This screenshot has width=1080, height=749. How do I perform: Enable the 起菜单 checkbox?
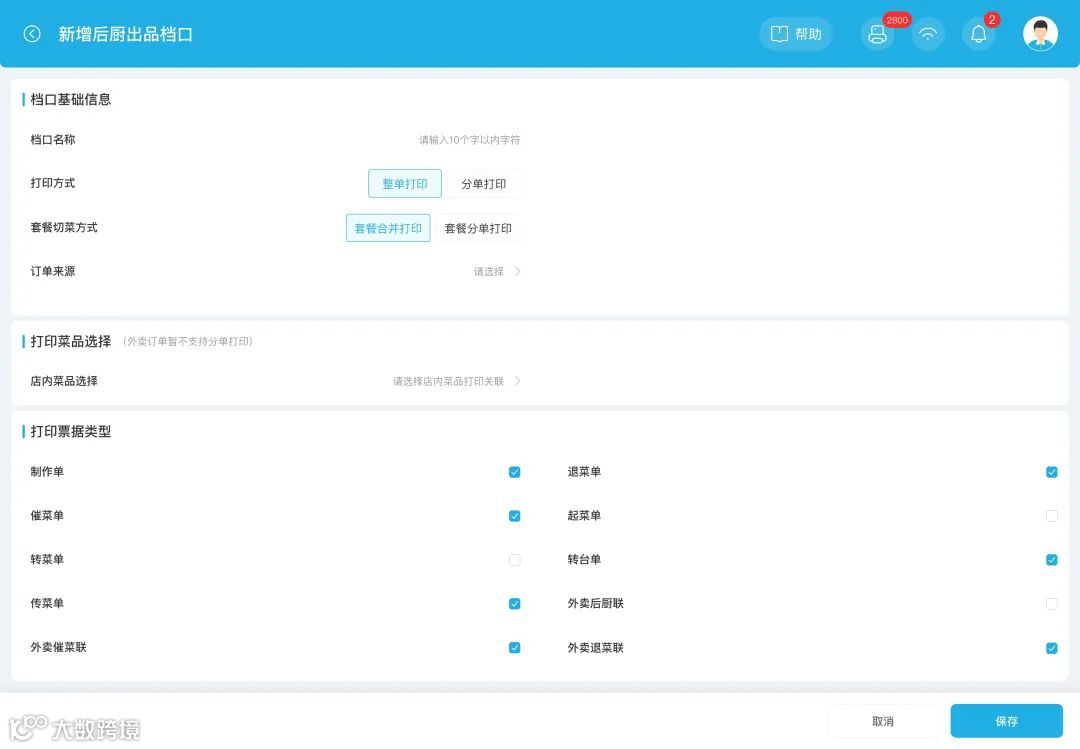click(1052, 516)
